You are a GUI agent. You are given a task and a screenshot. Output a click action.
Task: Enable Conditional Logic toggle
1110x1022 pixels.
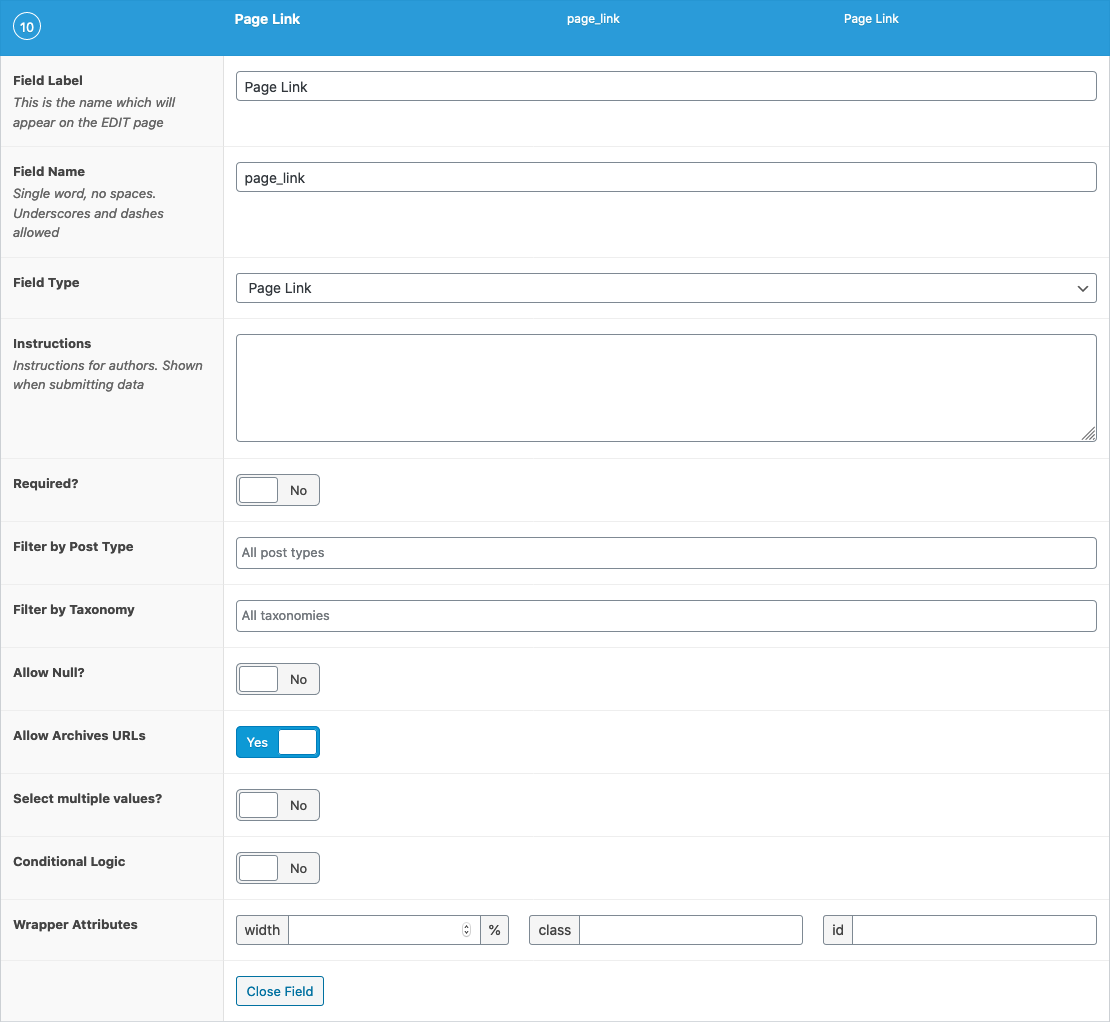click(x=277, y=869)
